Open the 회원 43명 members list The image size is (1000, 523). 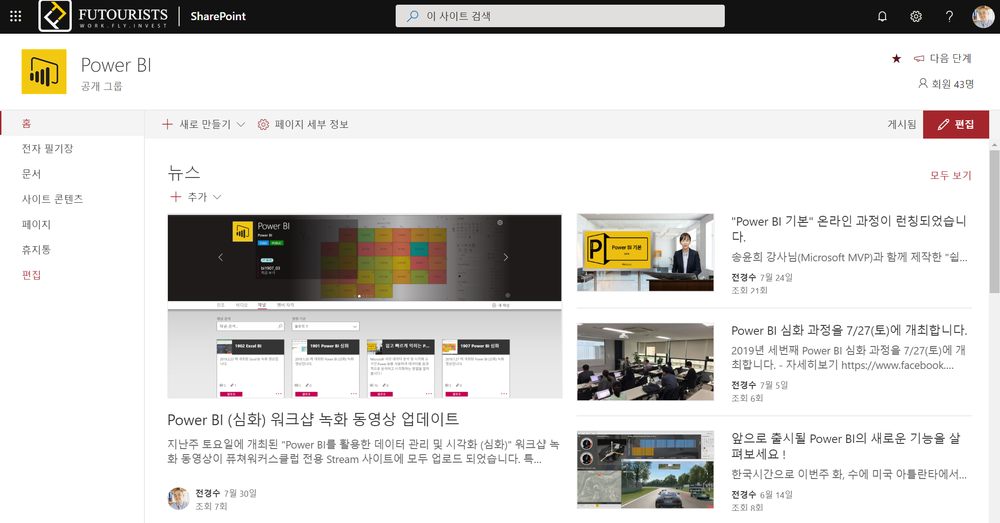(944, 84)
